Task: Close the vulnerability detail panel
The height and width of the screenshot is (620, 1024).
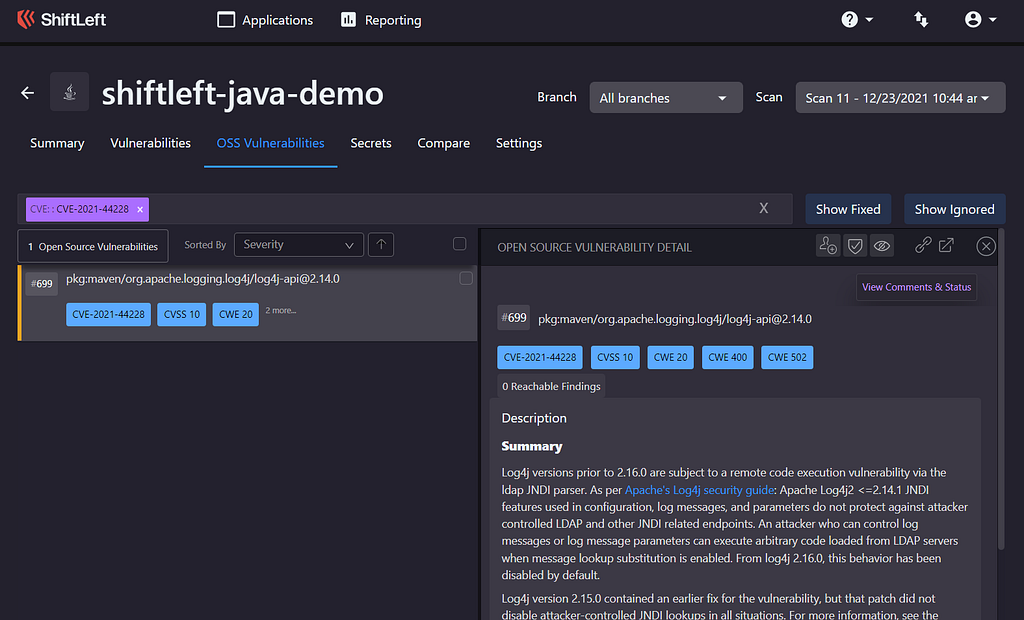Action: pos(986,246)
